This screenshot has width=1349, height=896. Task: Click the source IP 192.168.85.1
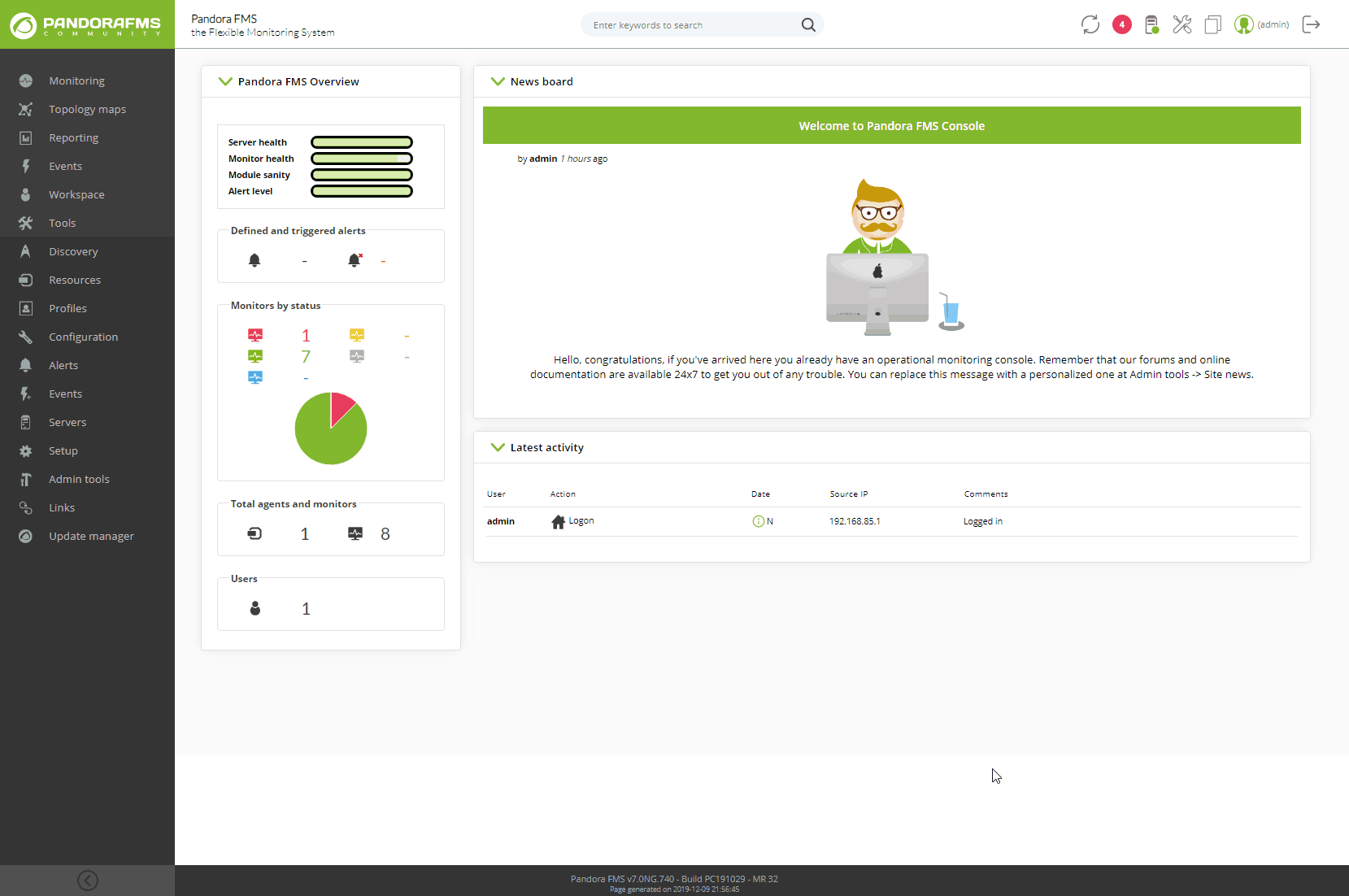point(855,521)
